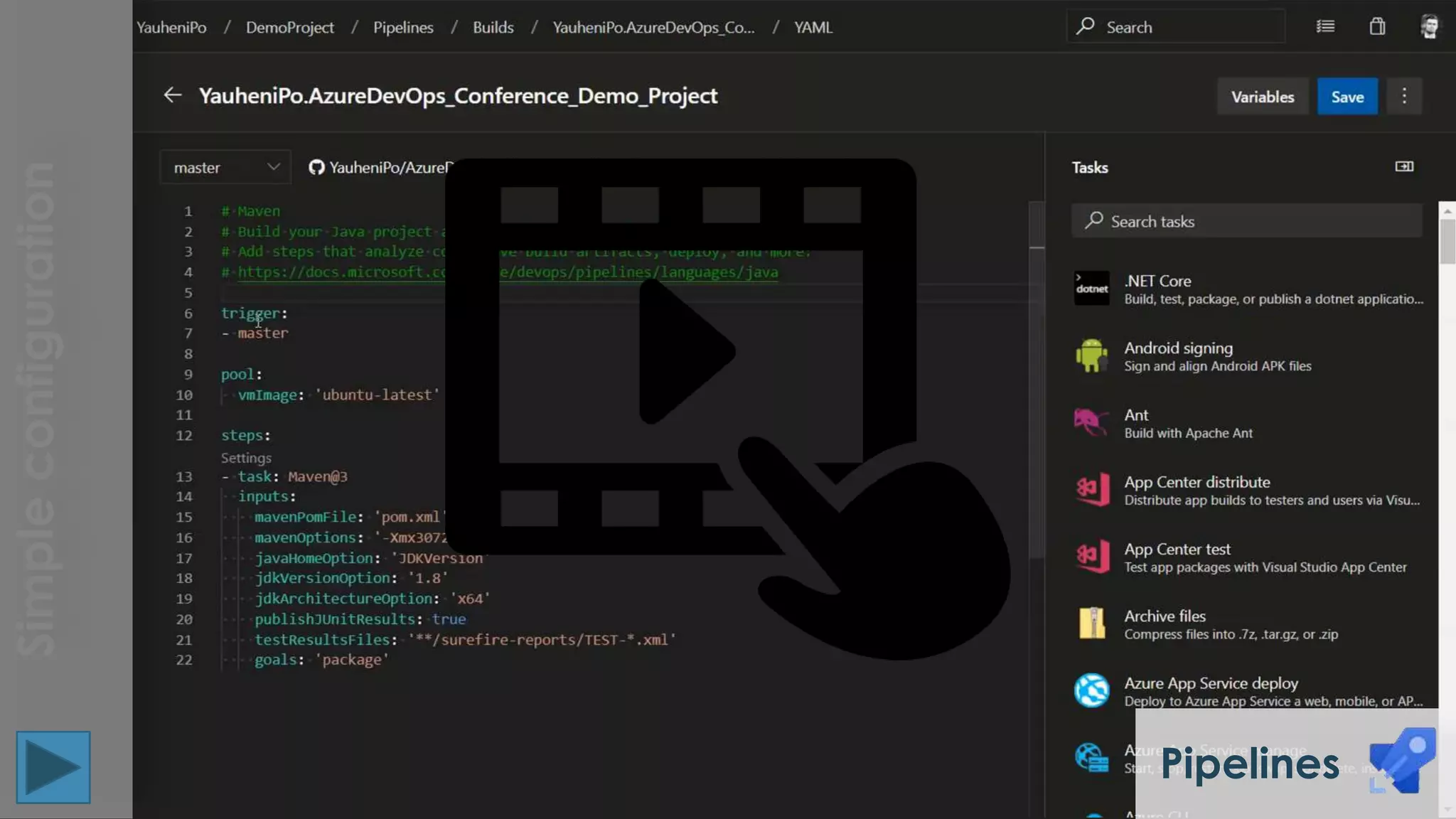Click the DemoProject breadcrumb
The image size is (1456, 819).
[x=289, y=27]
